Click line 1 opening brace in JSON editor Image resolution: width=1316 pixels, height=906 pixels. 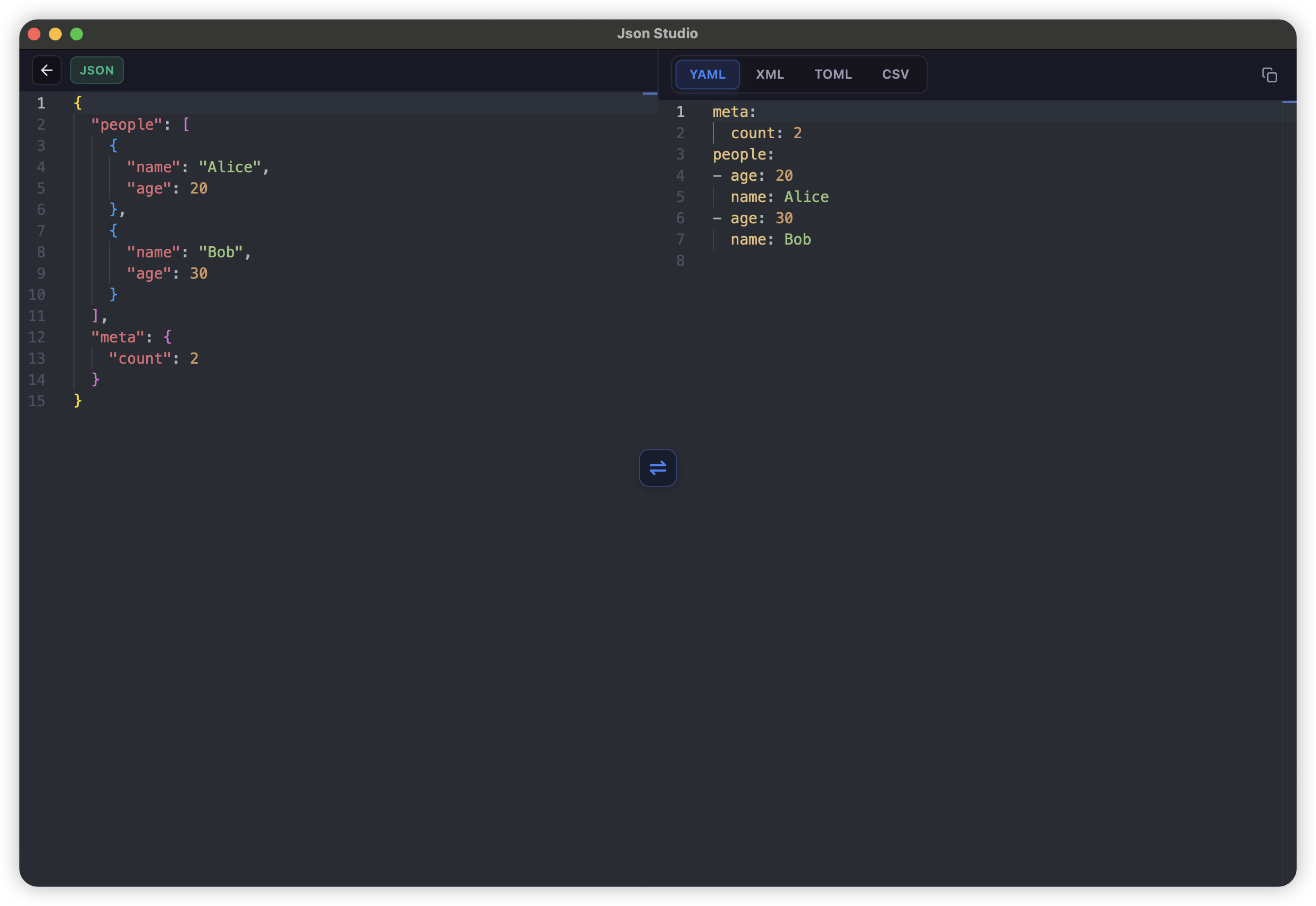(78, 103)
